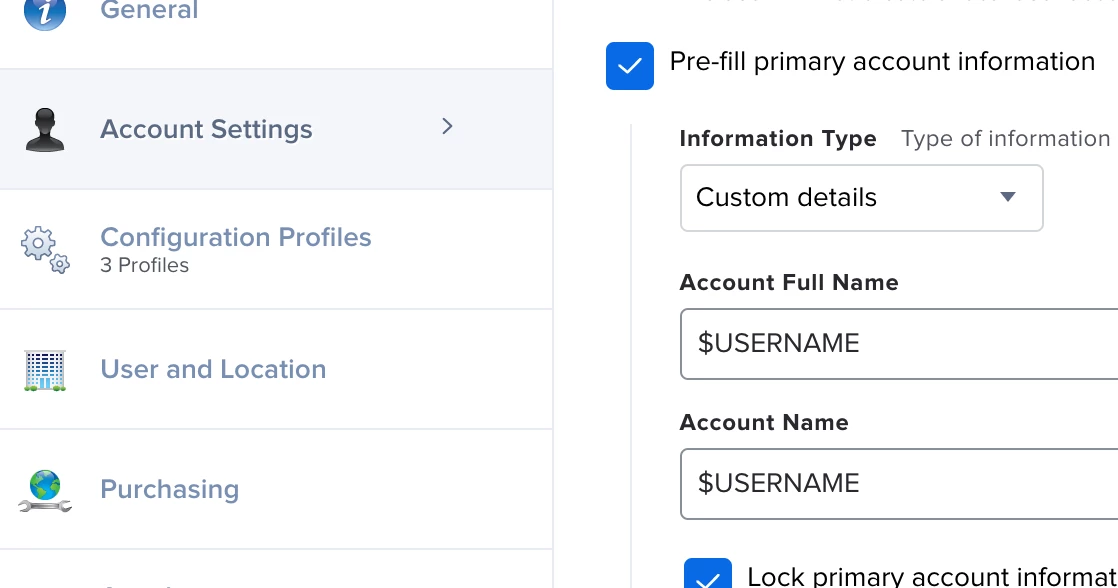Click the Configuration Profiles gears icon
Image resolution: width=1118 pixels, height=588 pixels.
pos(45,249)
